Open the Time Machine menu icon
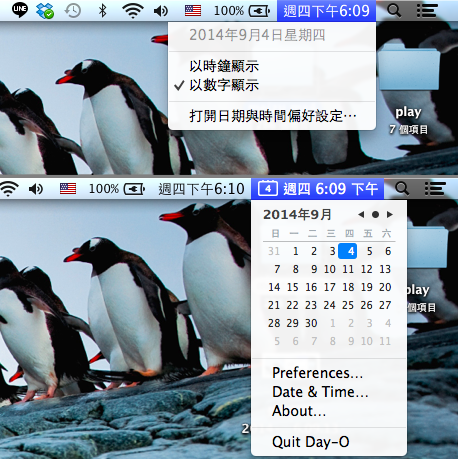The height and width of the screenshot is (459, 458). pos(72,11)
